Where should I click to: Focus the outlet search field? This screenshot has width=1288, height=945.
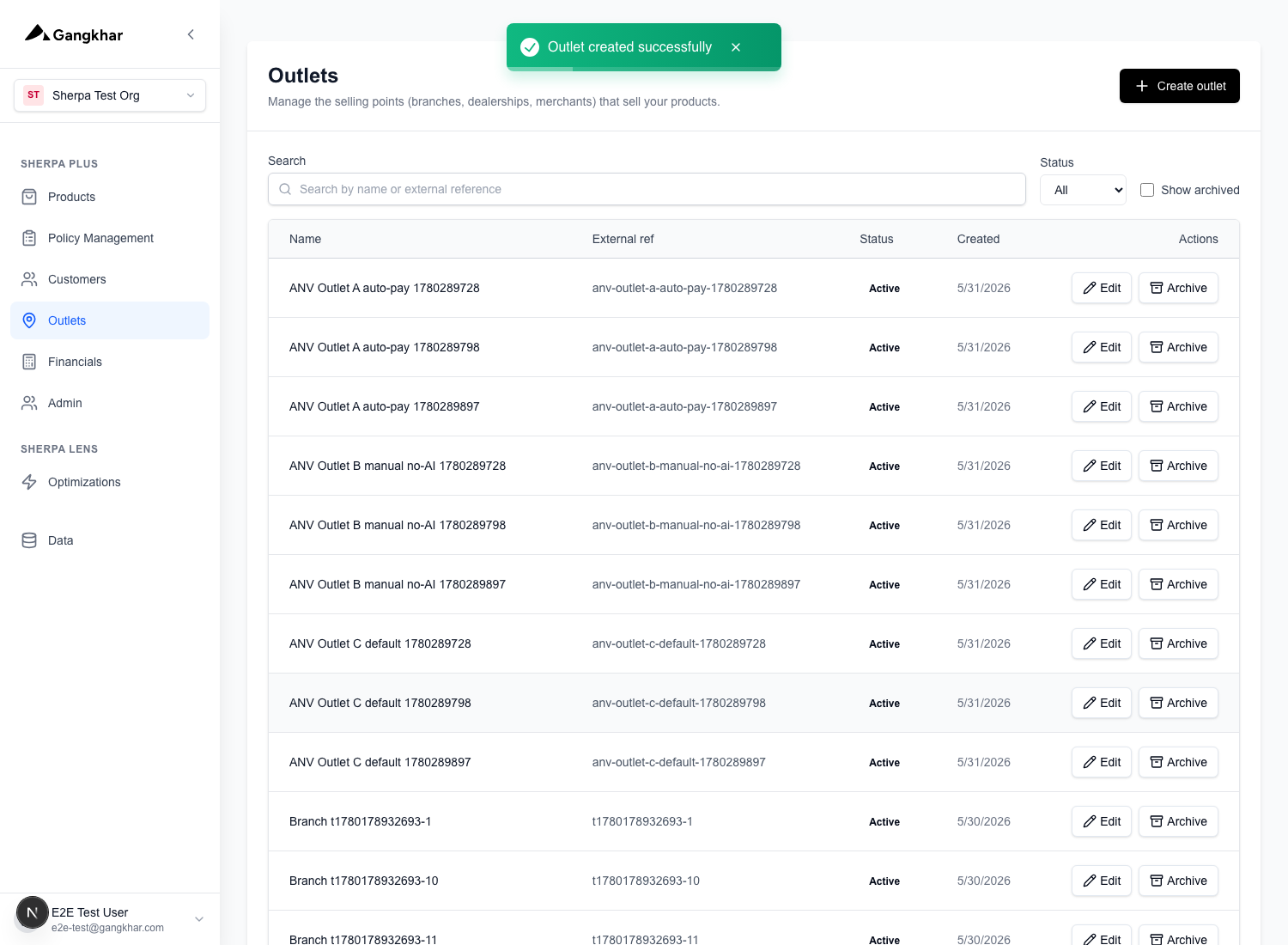pyautogui.click(x=647, y=189)
